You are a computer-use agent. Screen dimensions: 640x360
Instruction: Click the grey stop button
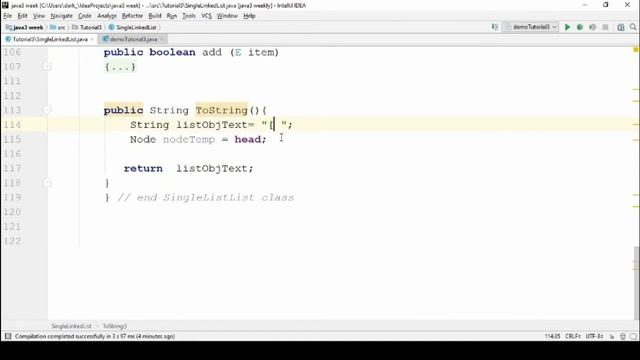click(x=605, y=27)
